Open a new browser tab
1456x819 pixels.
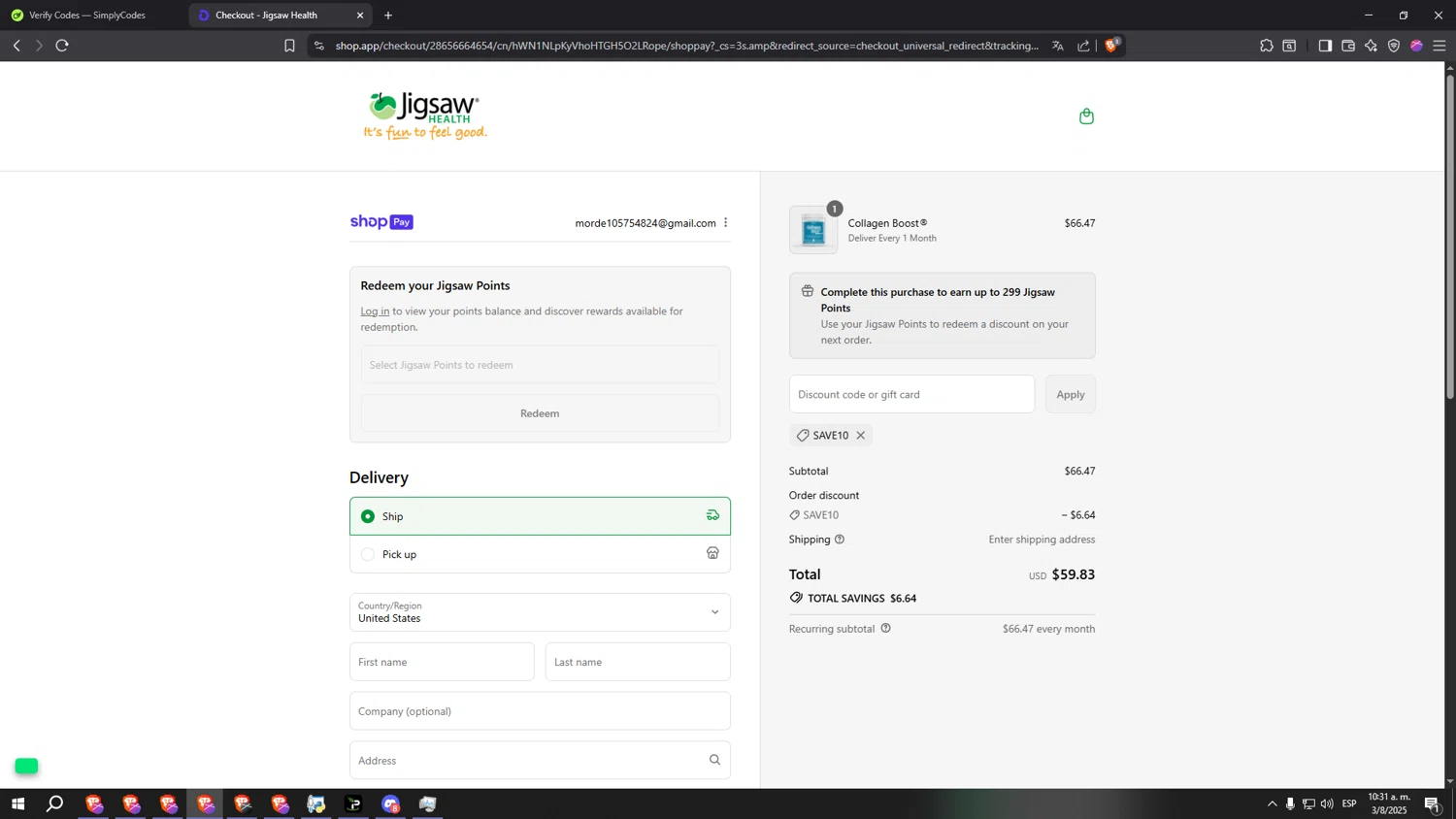point(388,16)
